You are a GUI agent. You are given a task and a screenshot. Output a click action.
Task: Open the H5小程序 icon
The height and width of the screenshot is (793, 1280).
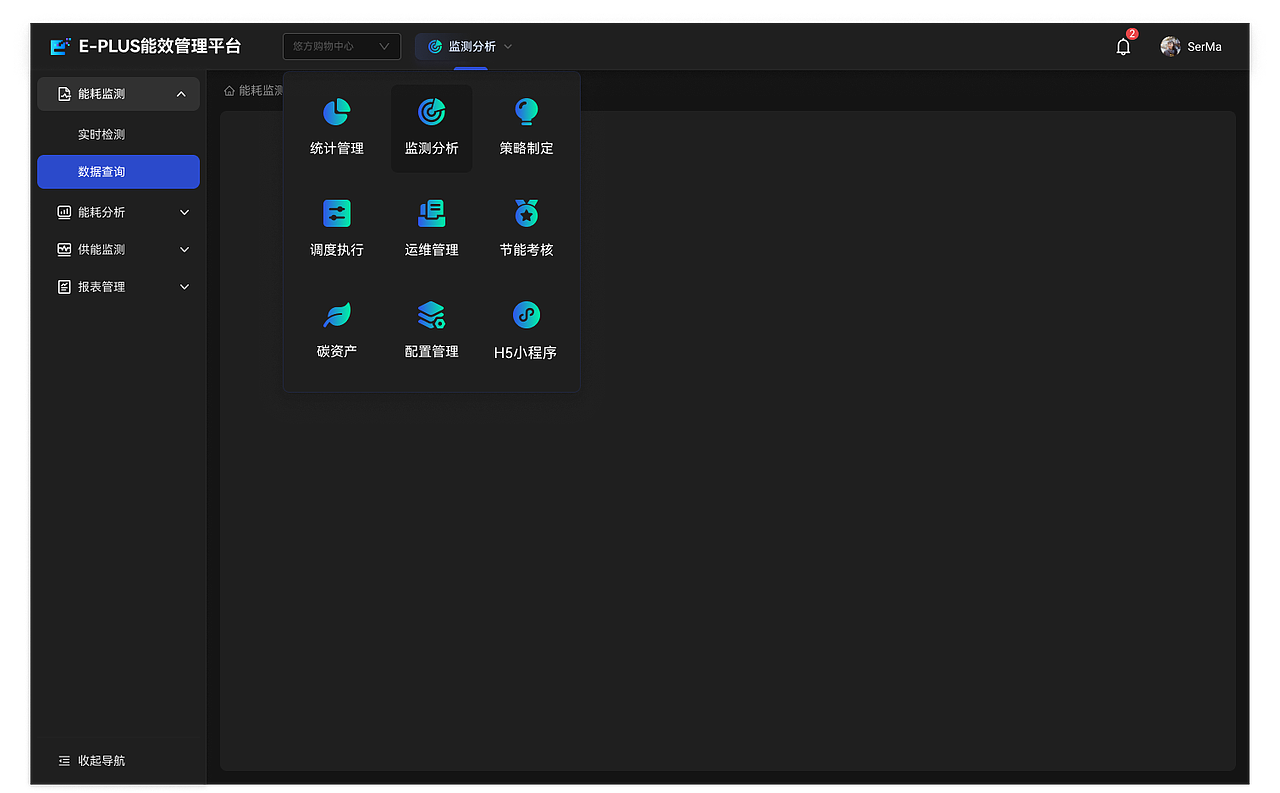(526, 315)
